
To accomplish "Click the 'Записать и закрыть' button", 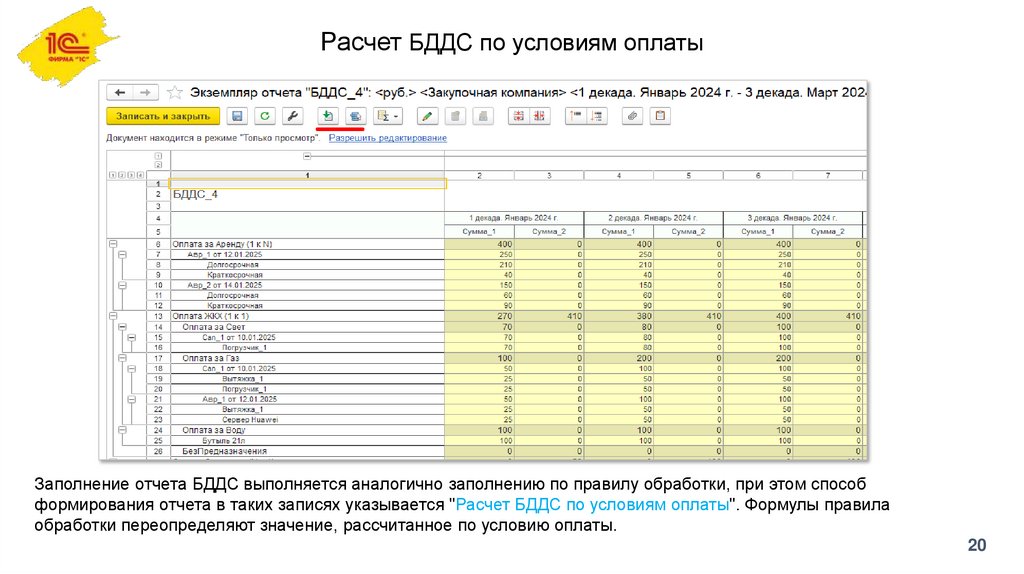I will click(x=163, y=116).
